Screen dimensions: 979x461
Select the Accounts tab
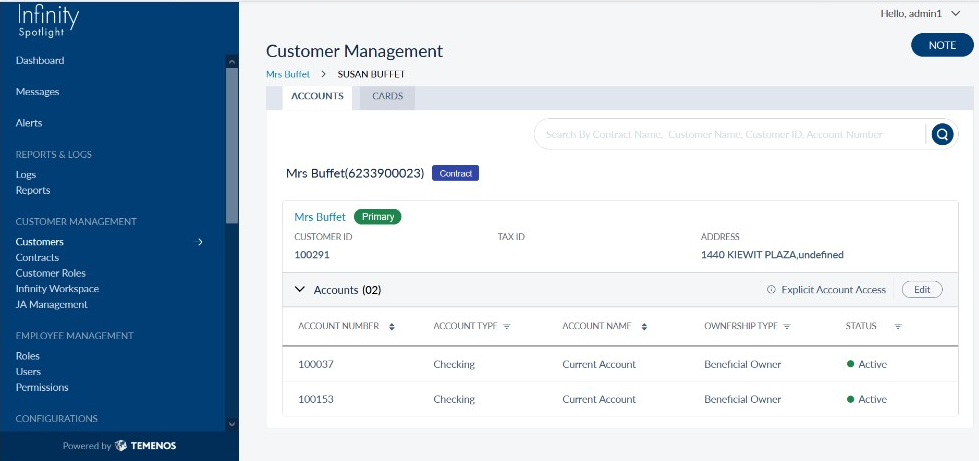coord(317,96)
